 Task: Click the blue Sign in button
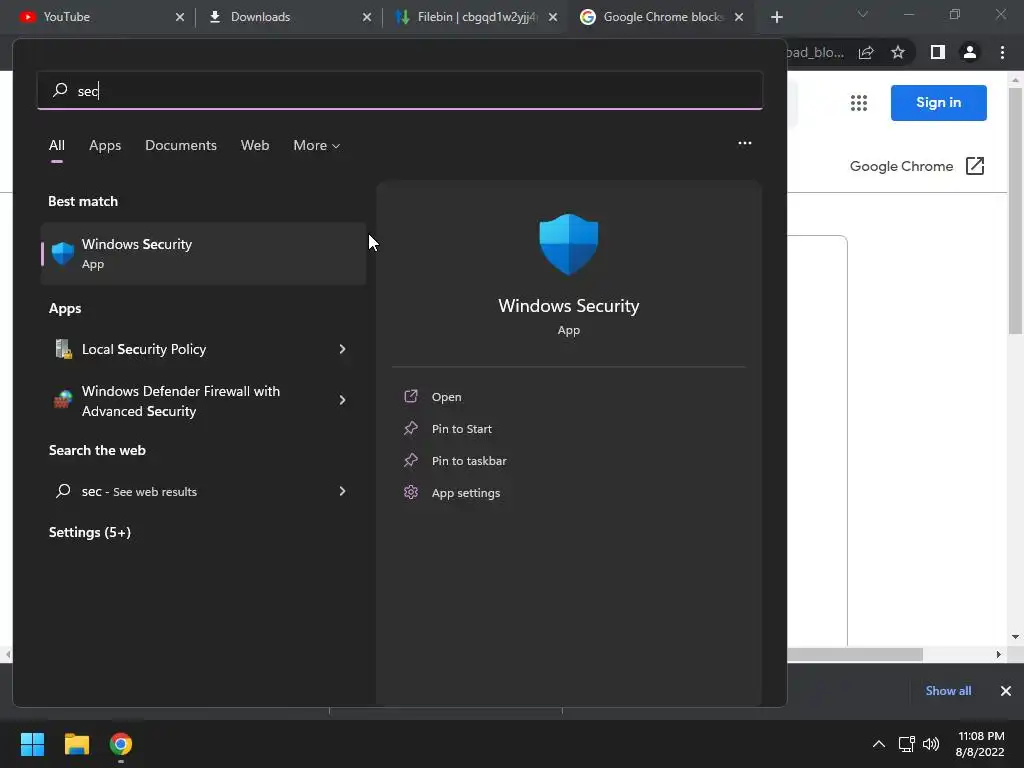pos(938,103)
